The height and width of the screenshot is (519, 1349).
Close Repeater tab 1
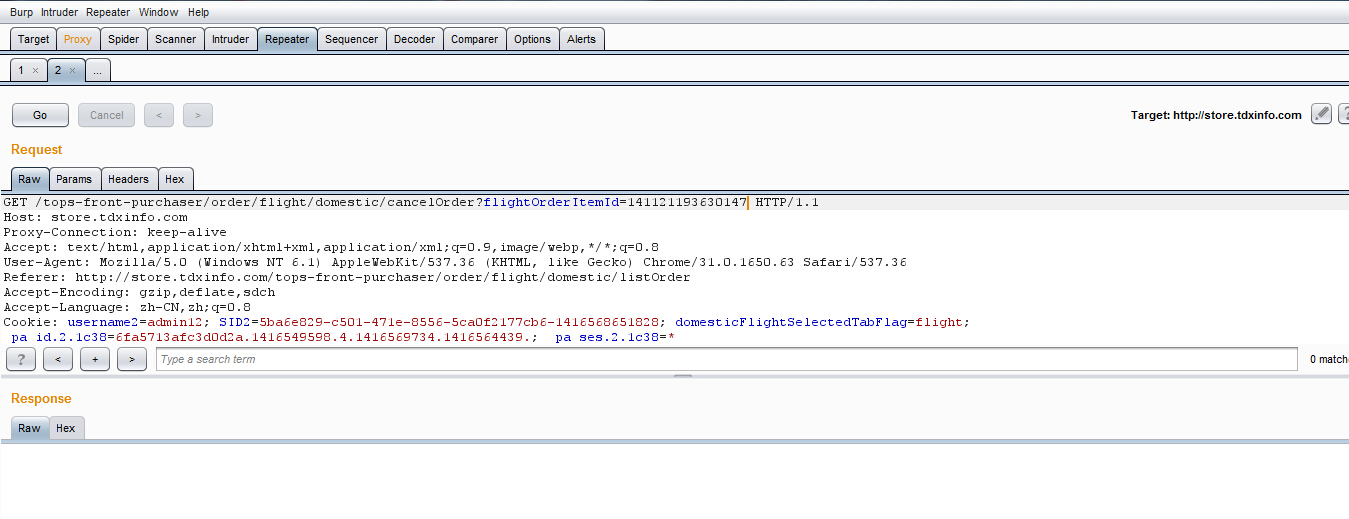[x=35, y=70]
